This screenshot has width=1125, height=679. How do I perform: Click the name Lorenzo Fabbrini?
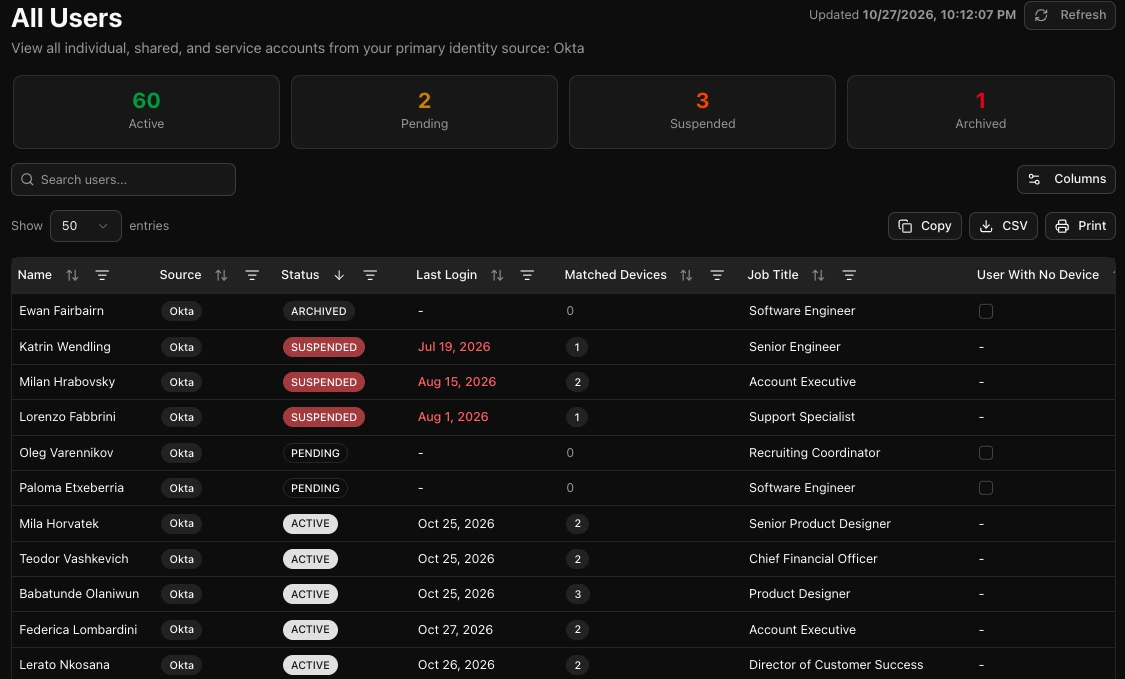point(67,417)
